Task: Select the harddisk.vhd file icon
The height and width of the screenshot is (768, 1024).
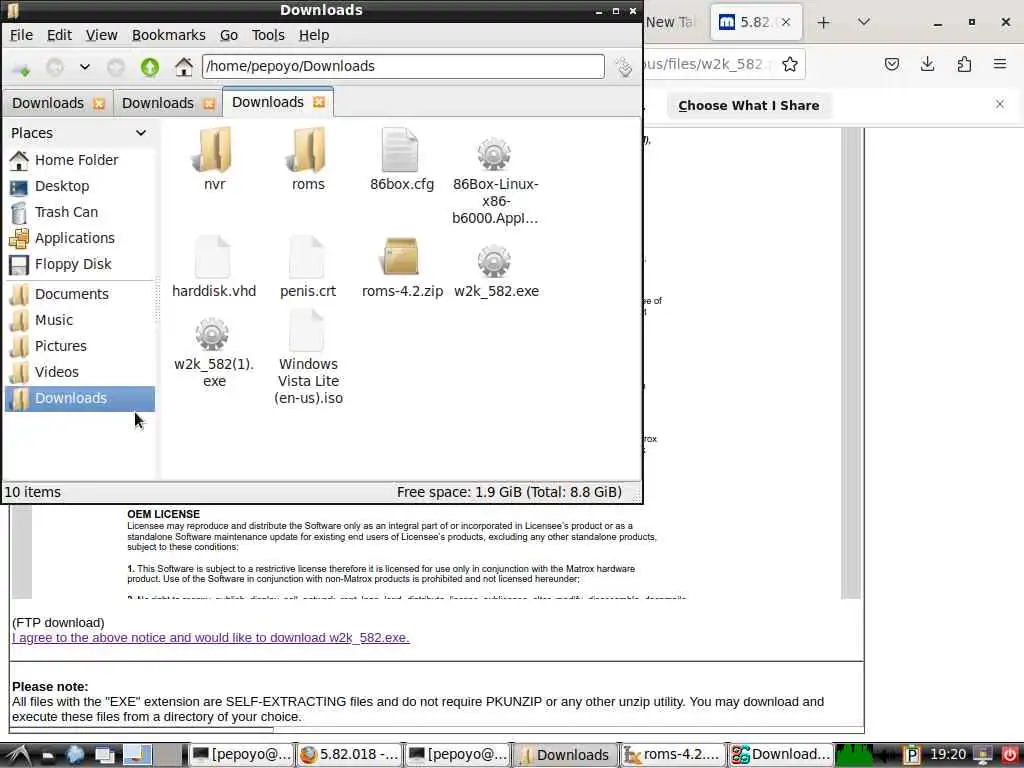Action: click(x=213, y=257)
